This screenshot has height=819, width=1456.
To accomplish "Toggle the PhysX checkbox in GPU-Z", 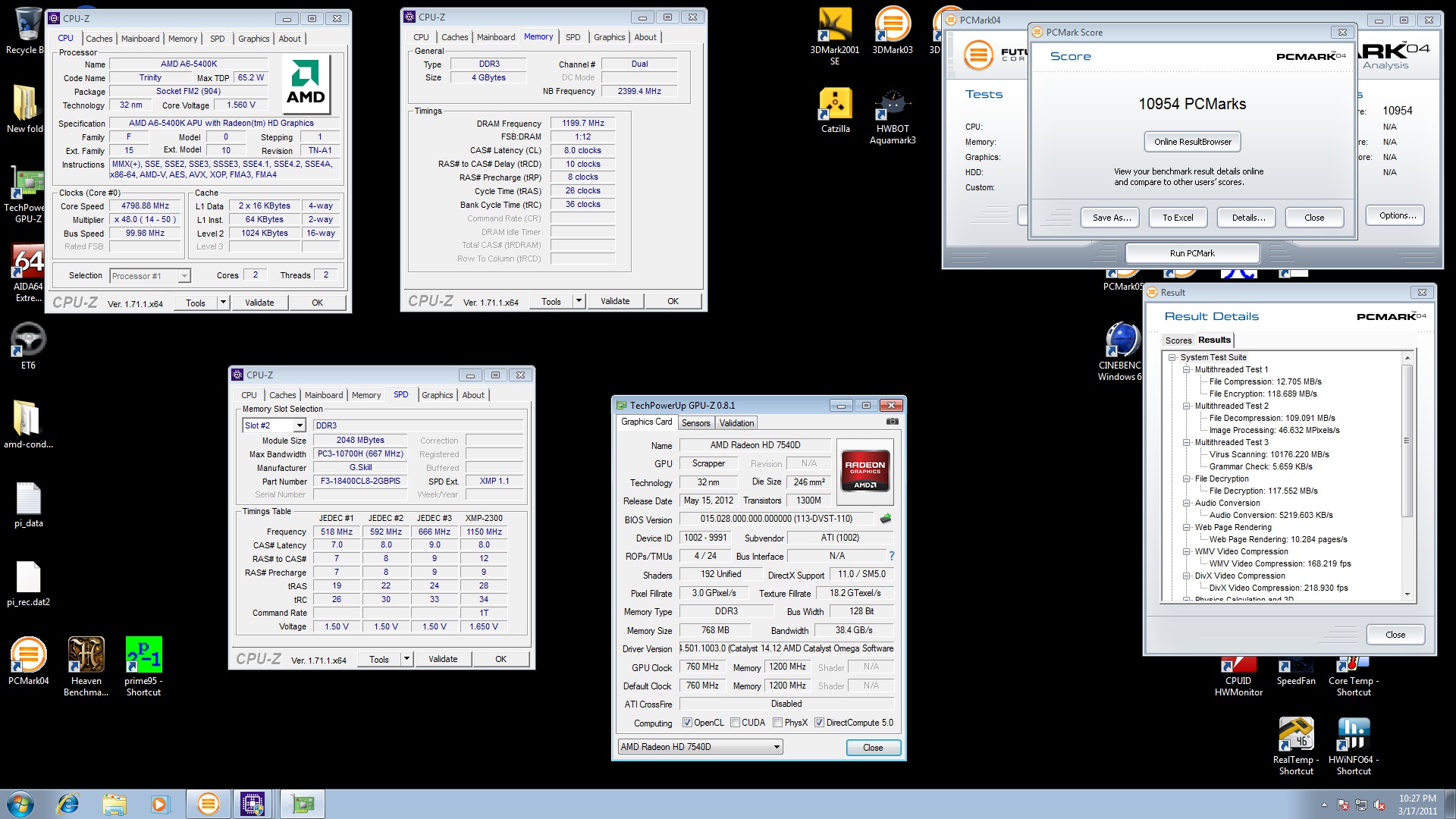I will pyautogui.click(x=777, y=723).
